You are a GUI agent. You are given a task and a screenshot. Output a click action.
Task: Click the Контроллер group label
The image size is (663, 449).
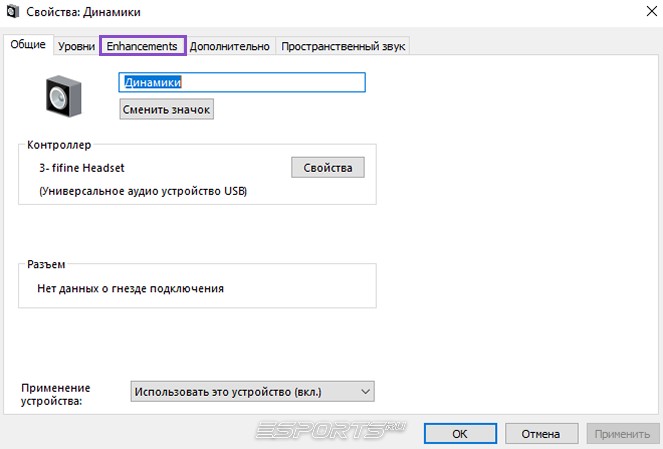pyautogui.click(x=59, y=145)
